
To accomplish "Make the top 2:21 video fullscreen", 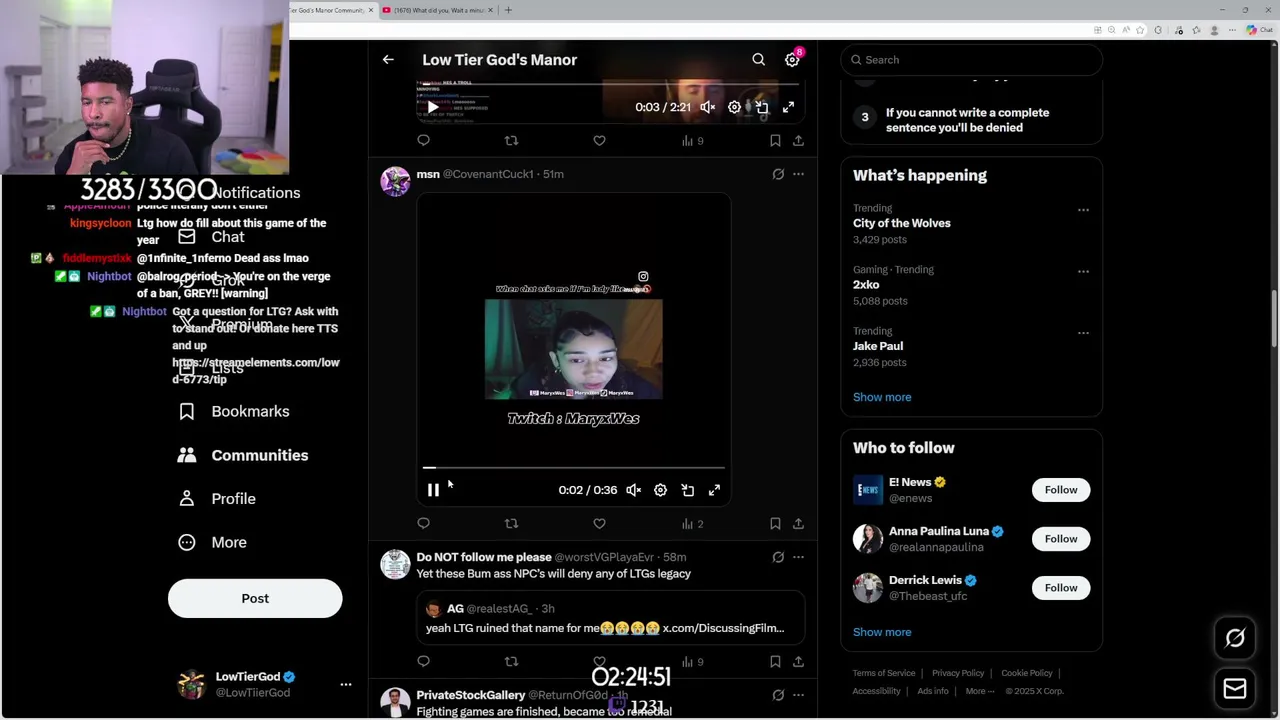I will pos(788,107).
